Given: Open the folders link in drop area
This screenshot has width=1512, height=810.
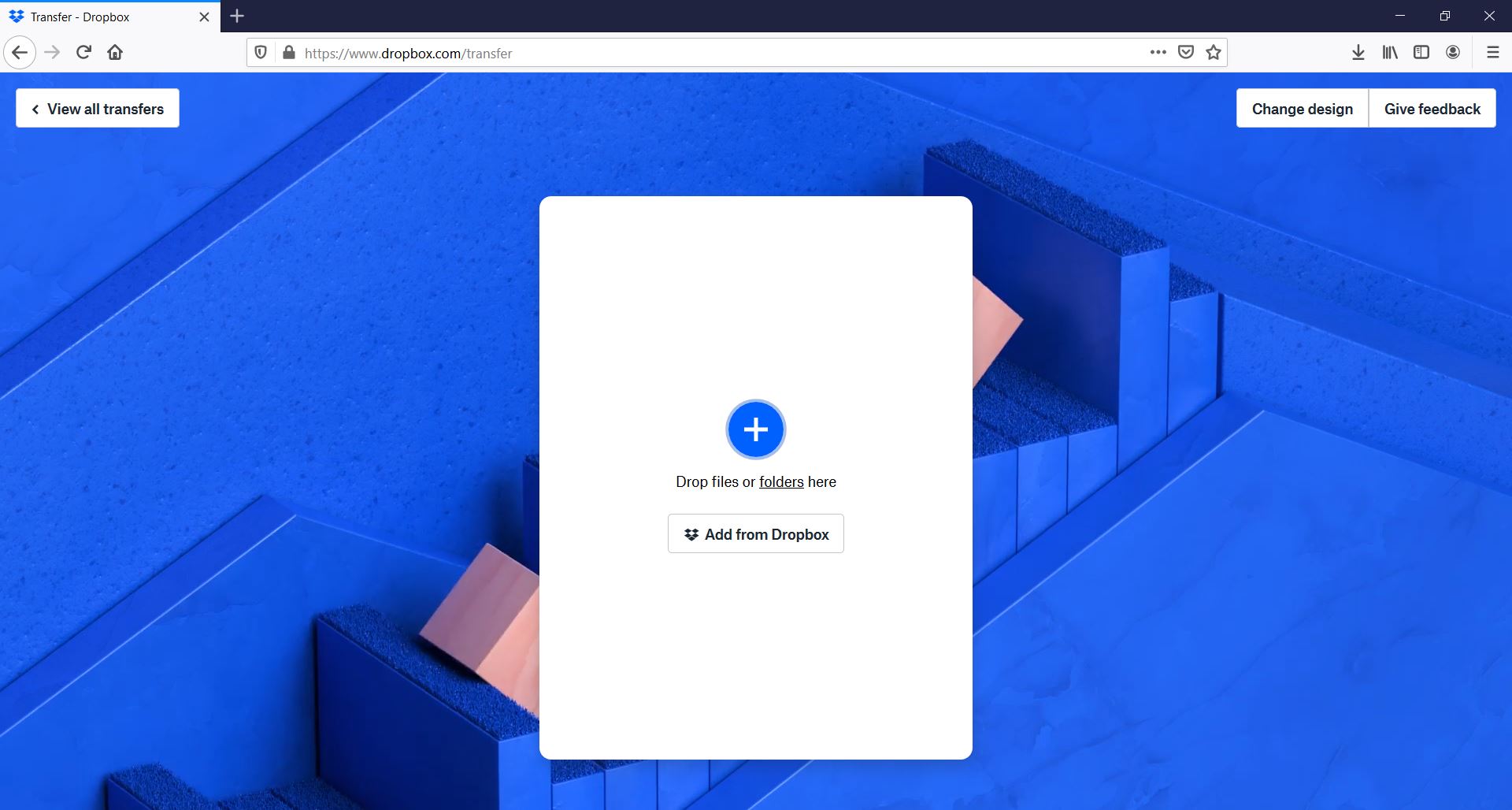Looking at the screenshot, I should pyautogui.click(x=781, y=481).
